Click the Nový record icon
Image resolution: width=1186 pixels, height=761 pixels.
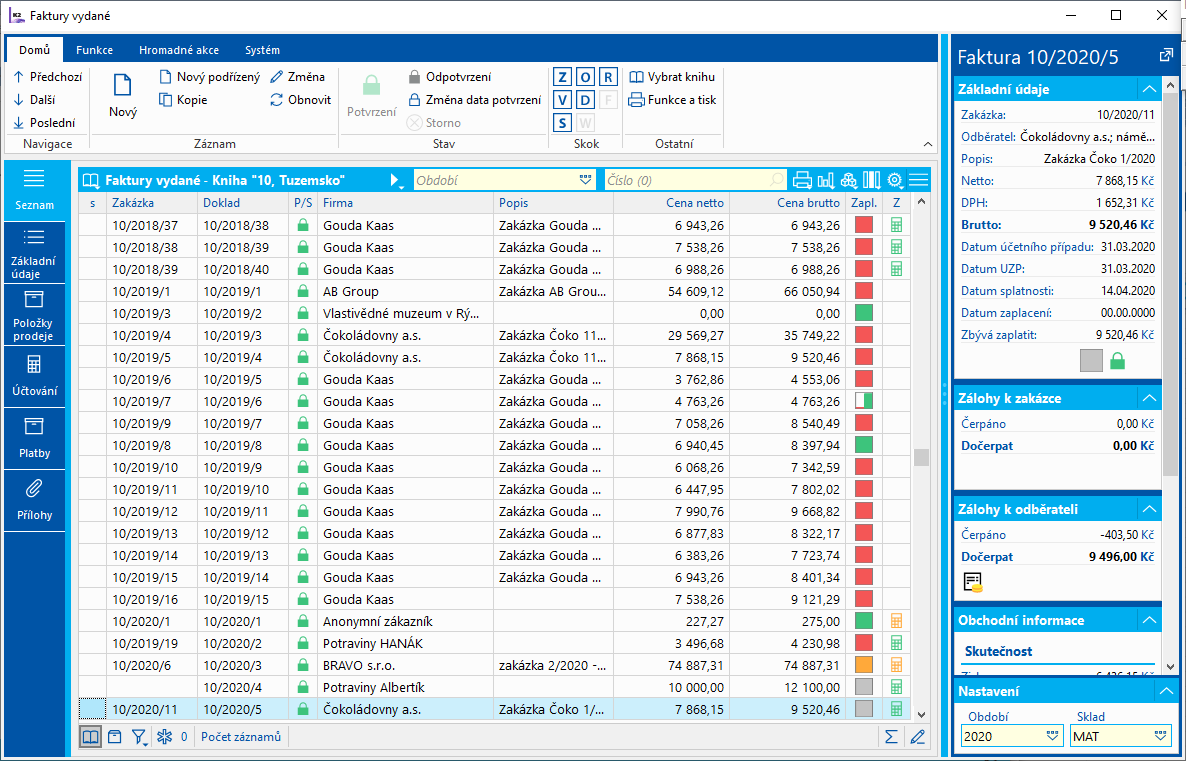coord(123,85)
